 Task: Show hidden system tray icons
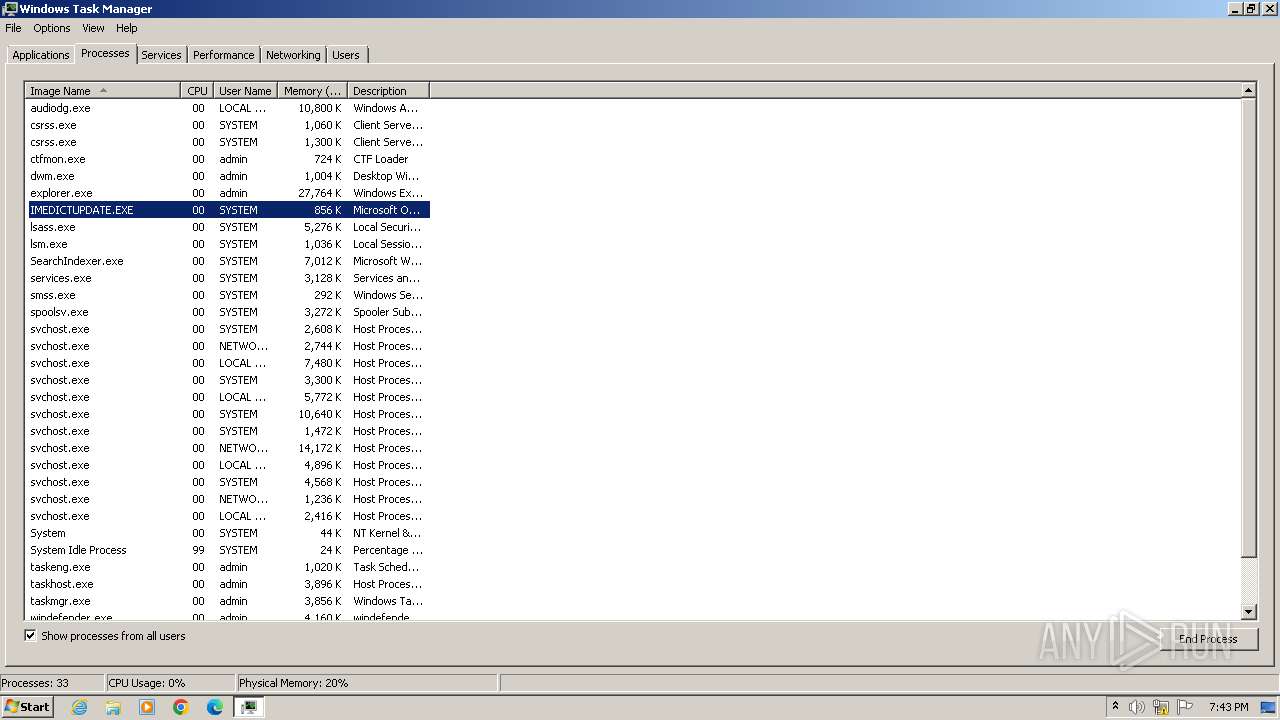[x=1115, y=707]
